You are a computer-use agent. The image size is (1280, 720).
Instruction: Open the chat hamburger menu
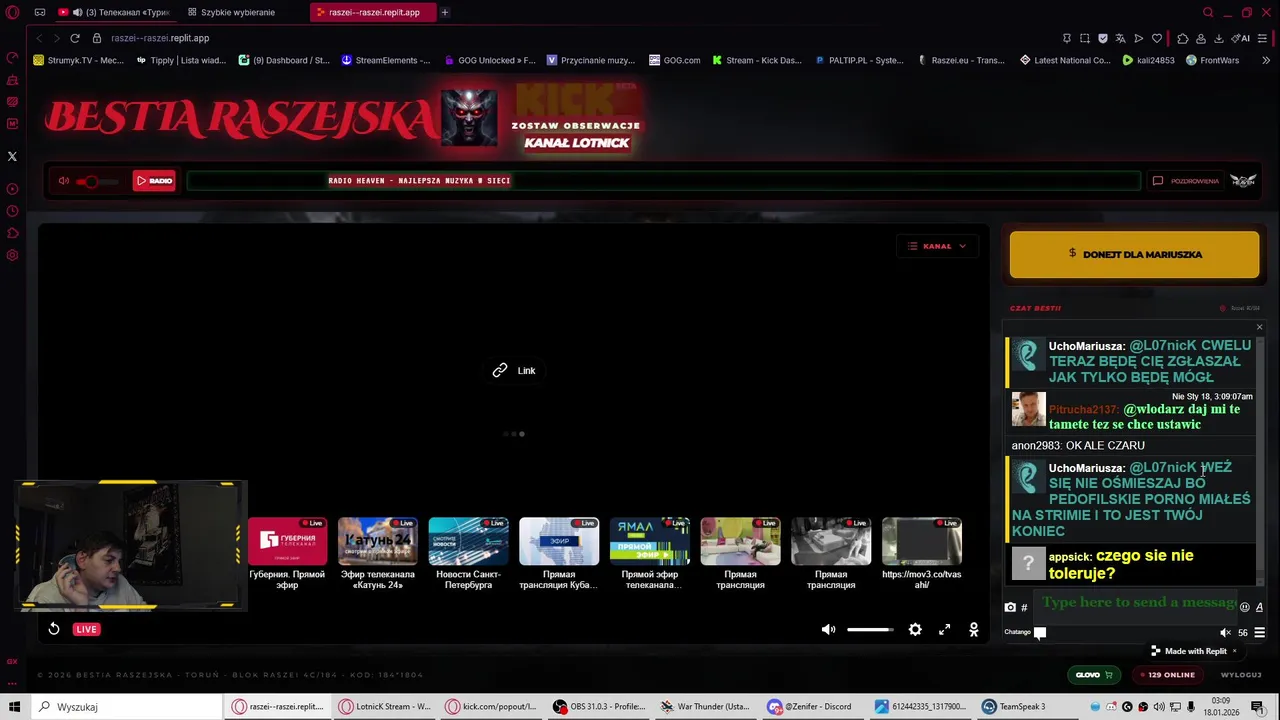pyautogui.click(x=1259, y=632)
